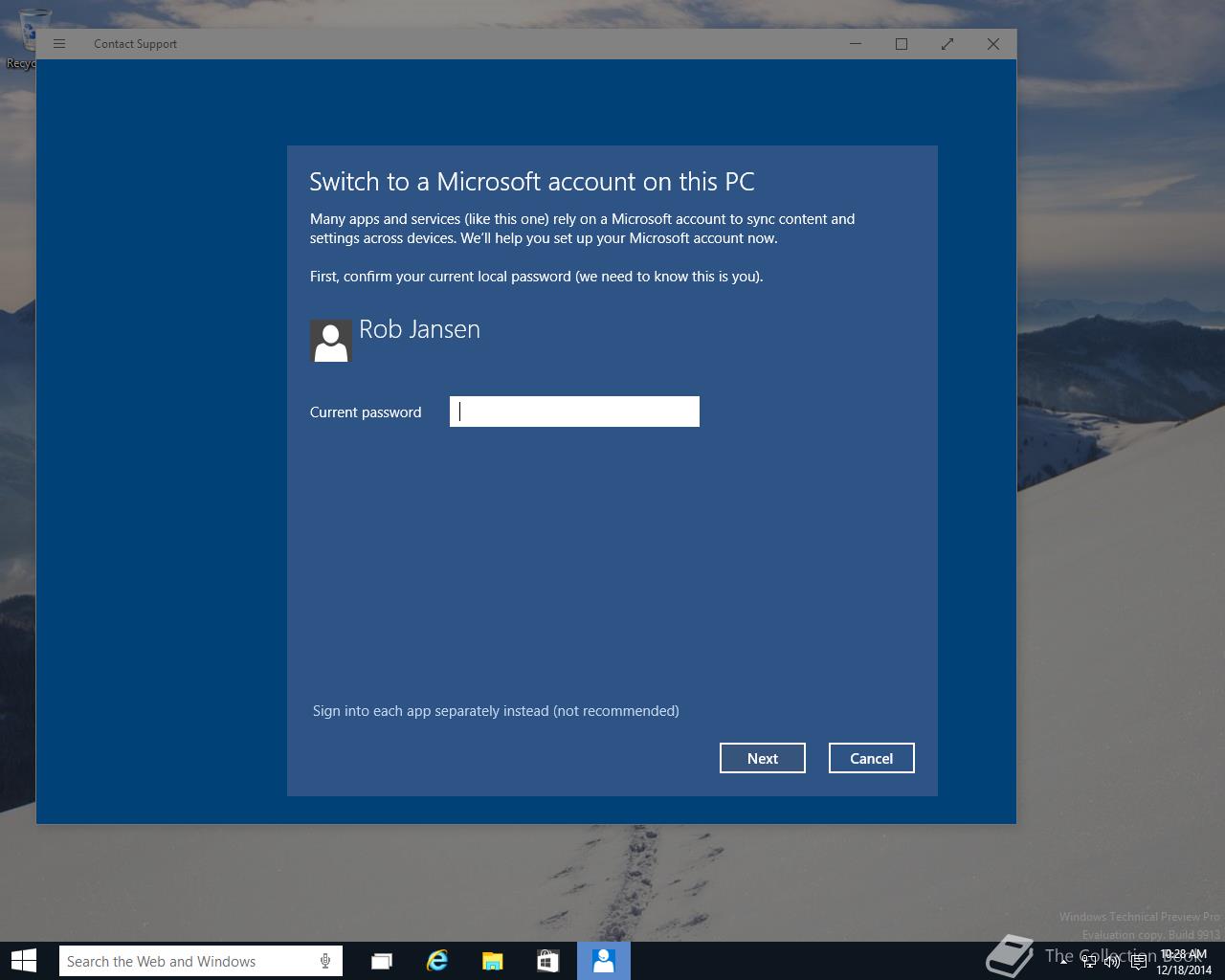1225x980 pixels.
Task: Click Rob Jansen's user avatar picture
Action: tap(331, 341)
